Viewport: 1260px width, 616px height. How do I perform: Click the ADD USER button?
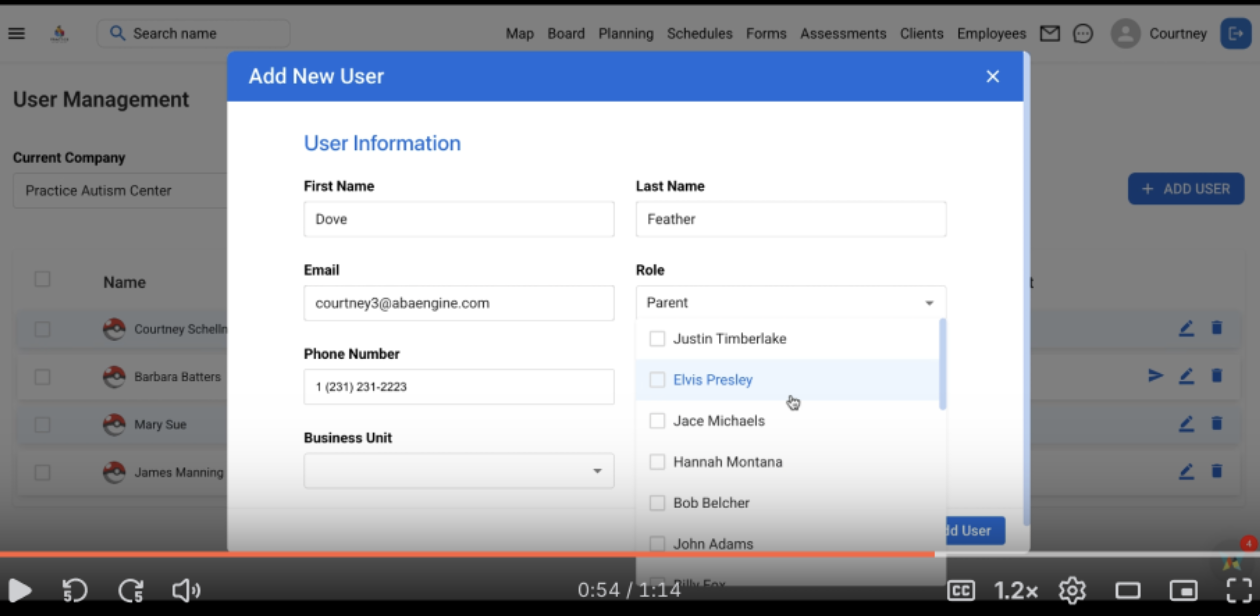pos(1186,188)
